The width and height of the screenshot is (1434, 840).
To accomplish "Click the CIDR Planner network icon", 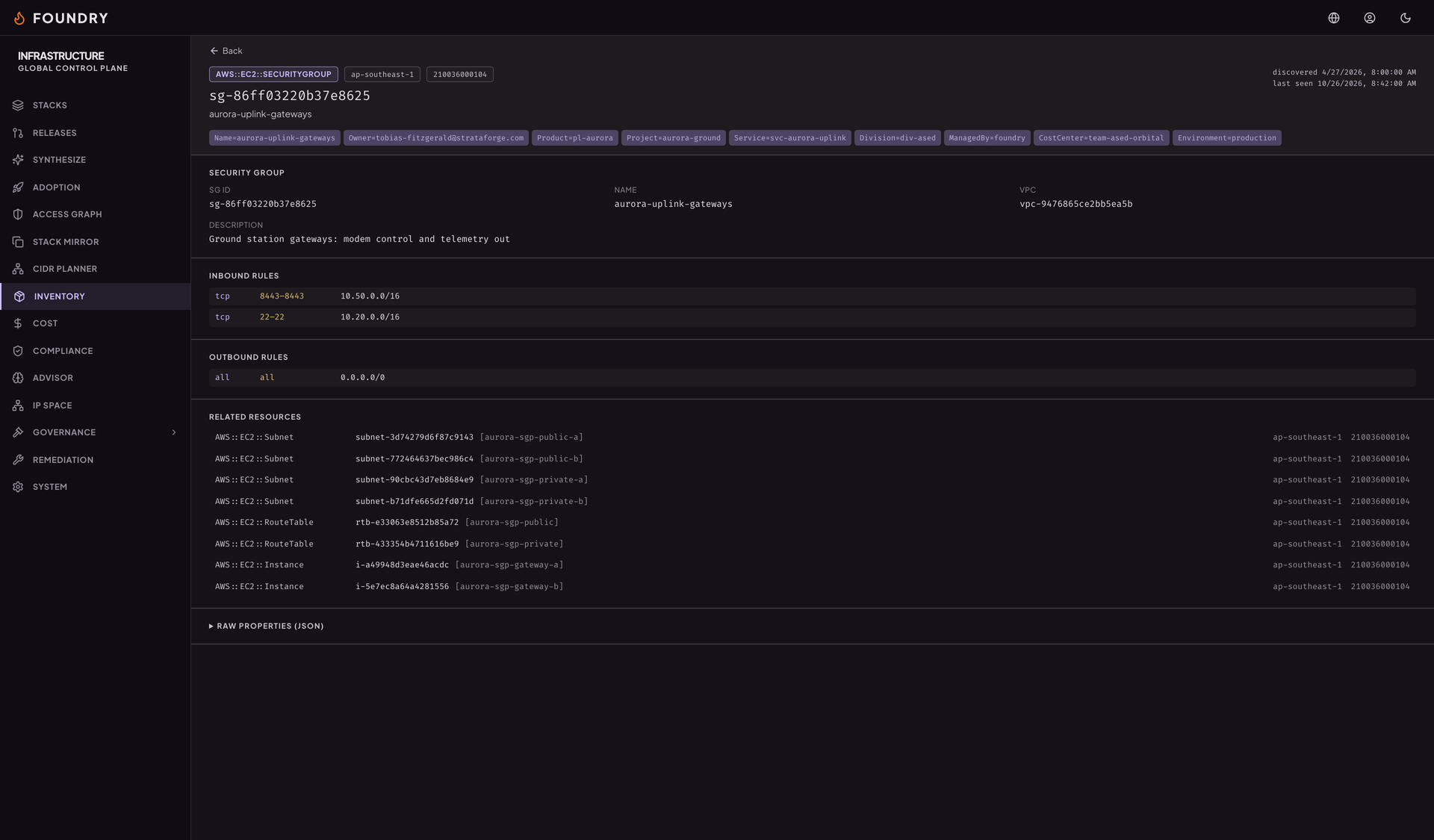I will click(18, 269).
